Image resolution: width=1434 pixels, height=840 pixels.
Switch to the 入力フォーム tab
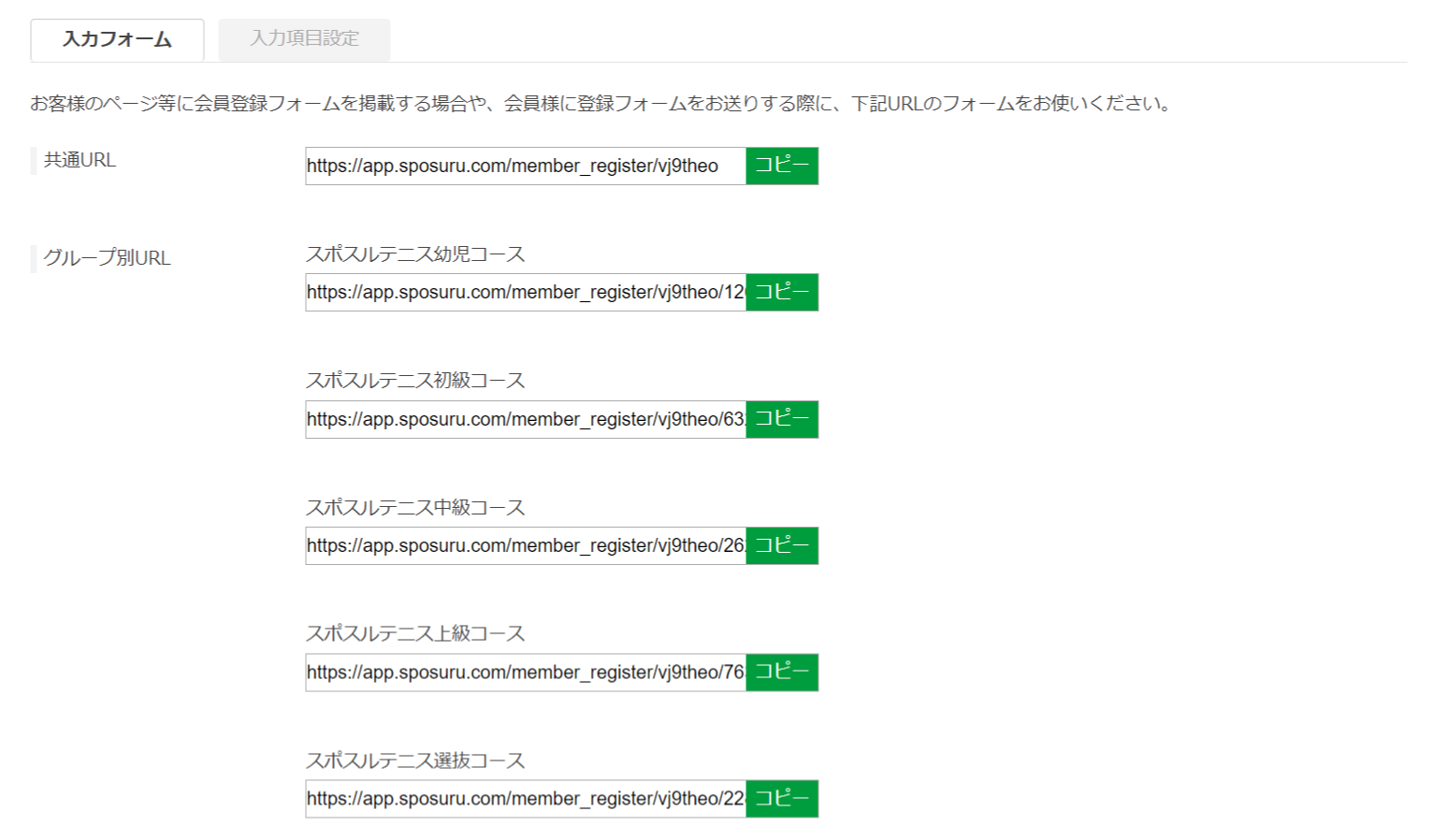117,40
